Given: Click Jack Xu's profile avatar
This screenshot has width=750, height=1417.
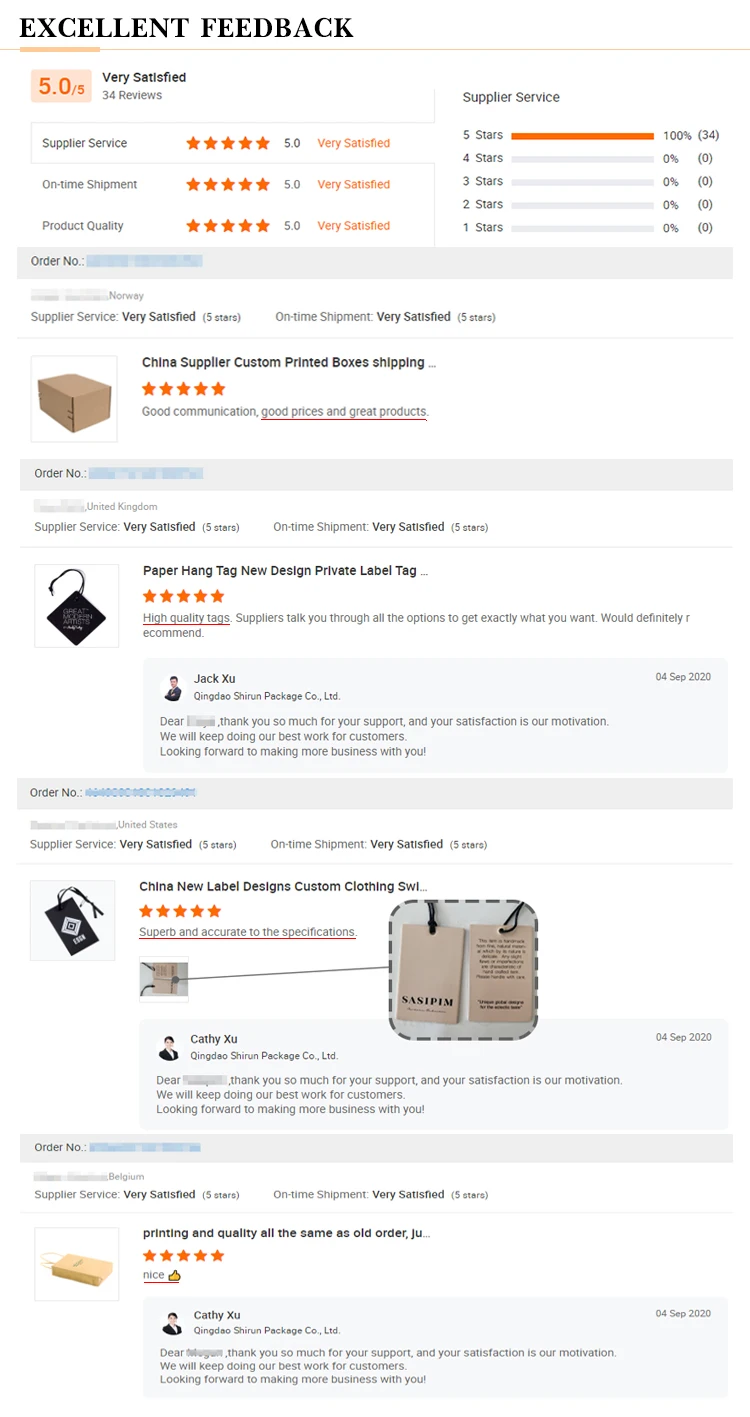Looking at the screenshot, I should [173, 687].
